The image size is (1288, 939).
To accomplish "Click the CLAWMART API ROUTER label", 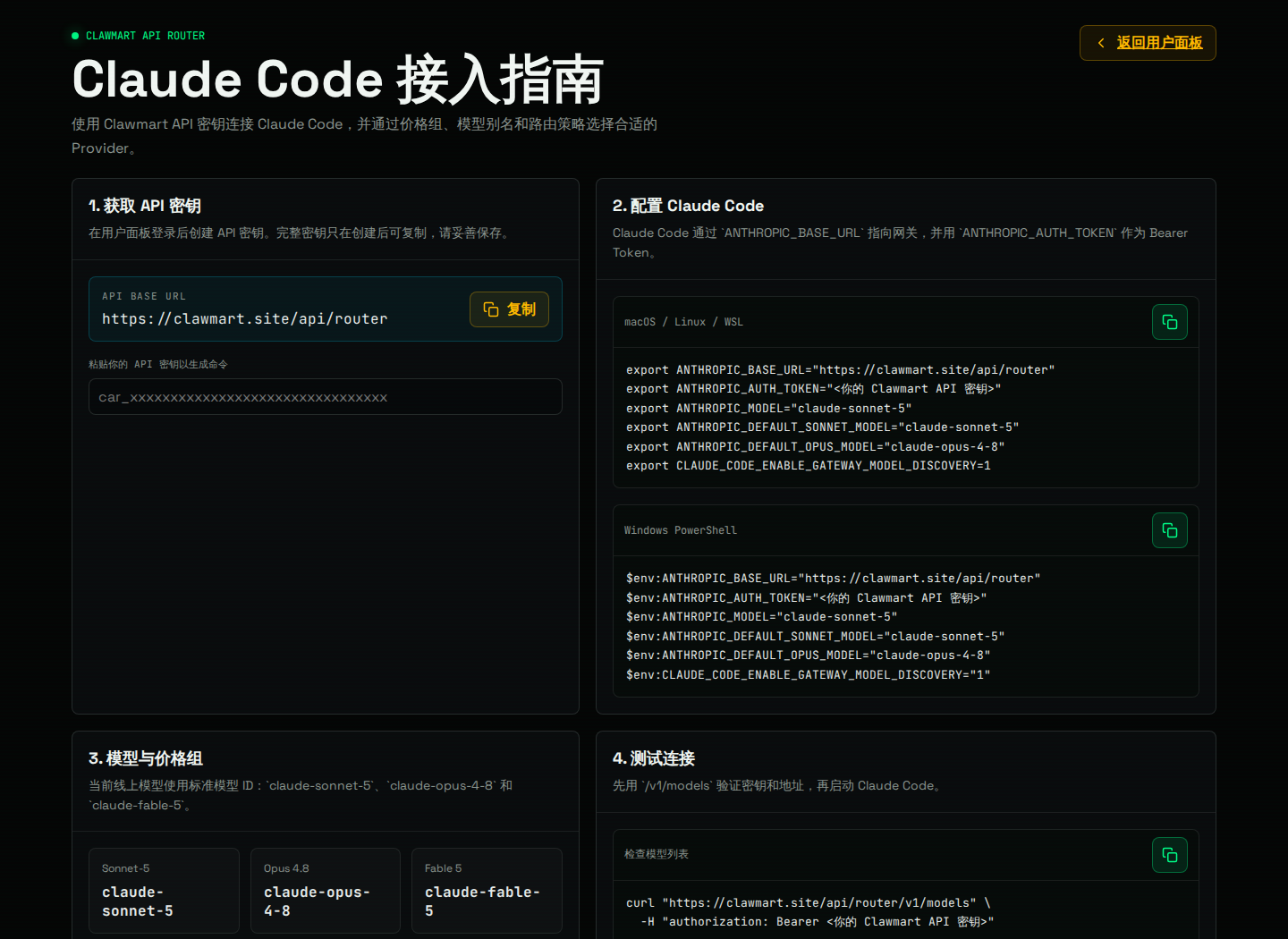I will (145, 36).
